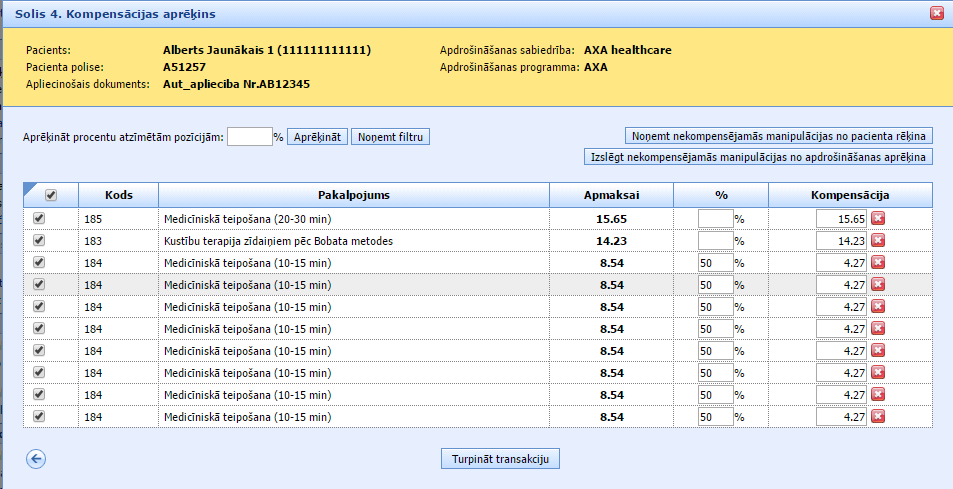Toggle the select-all checkbox in table header

pos(51,196)
